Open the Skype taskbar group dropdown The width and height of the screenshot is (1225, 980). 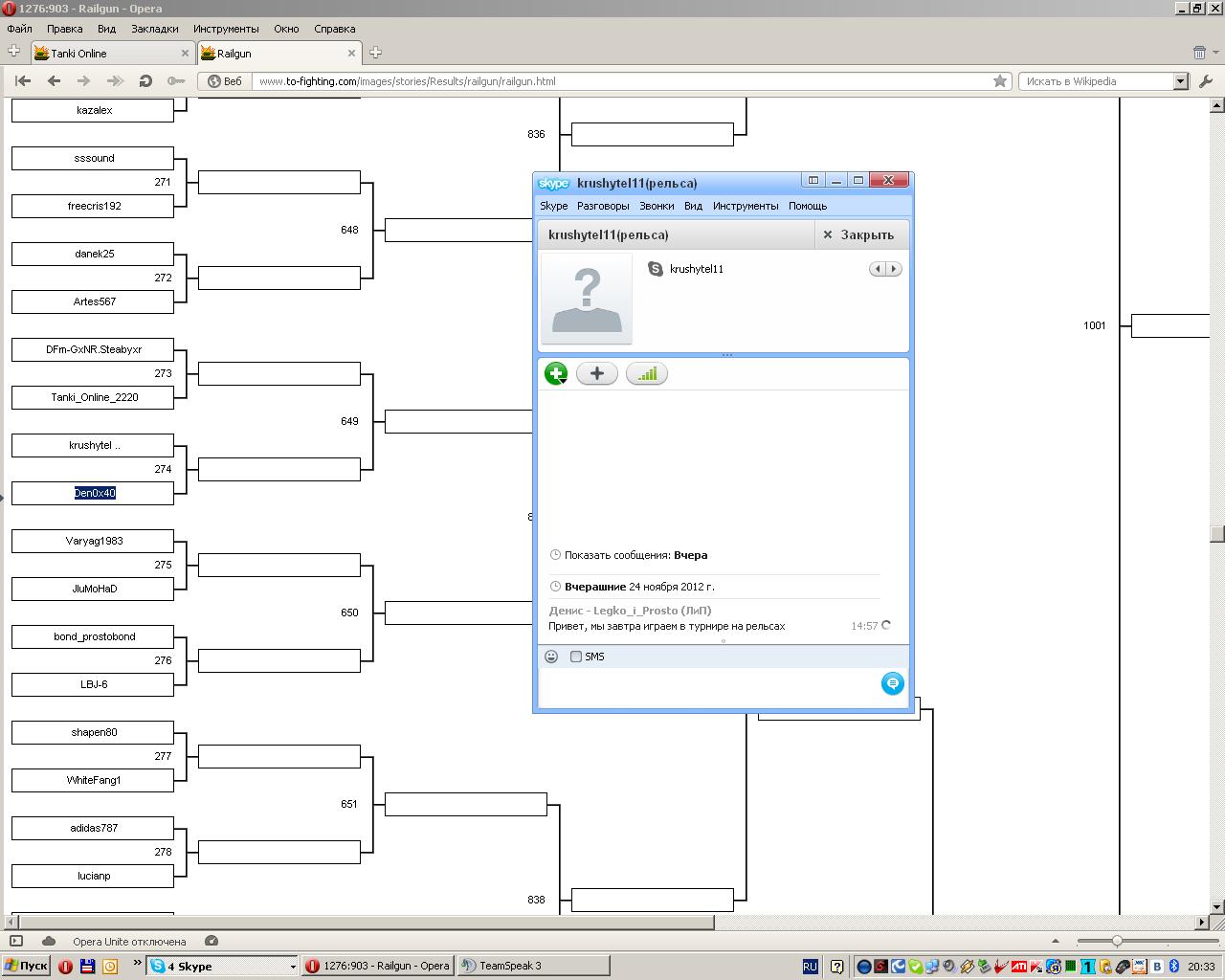[x=293, y=966]
